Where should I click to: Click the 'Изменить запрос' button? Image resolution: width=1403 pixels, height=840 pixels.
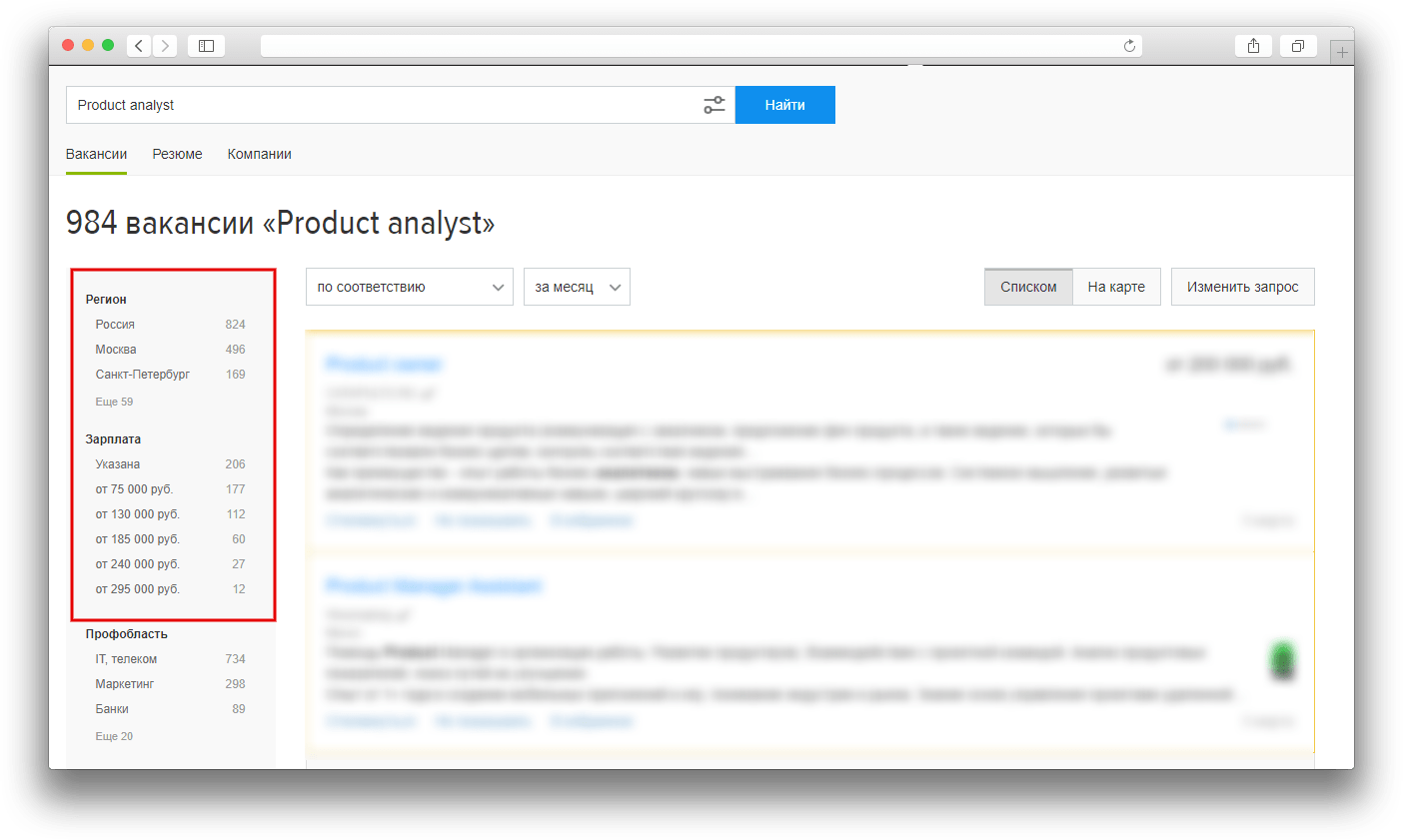1242,287
